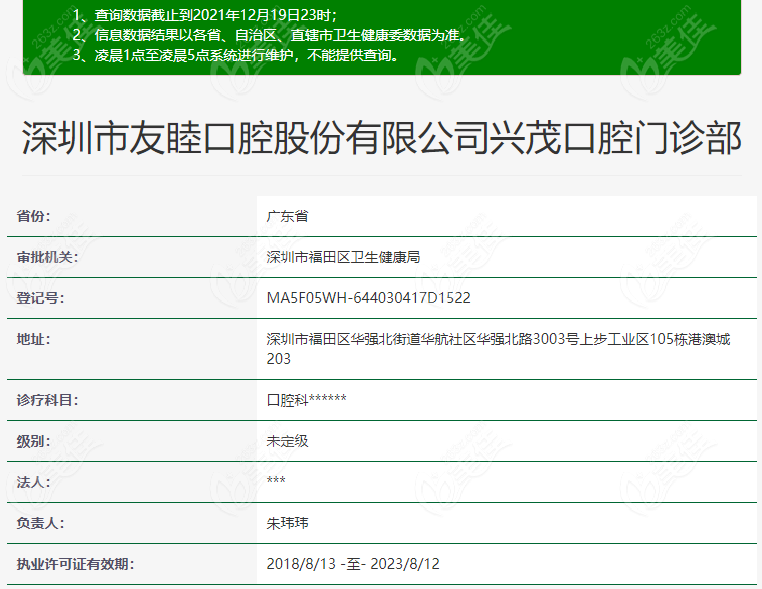Click notice line about 2021年12月19日23时 data cutoff
This screenshot has height=589, width=762.
tap(205, 15)
